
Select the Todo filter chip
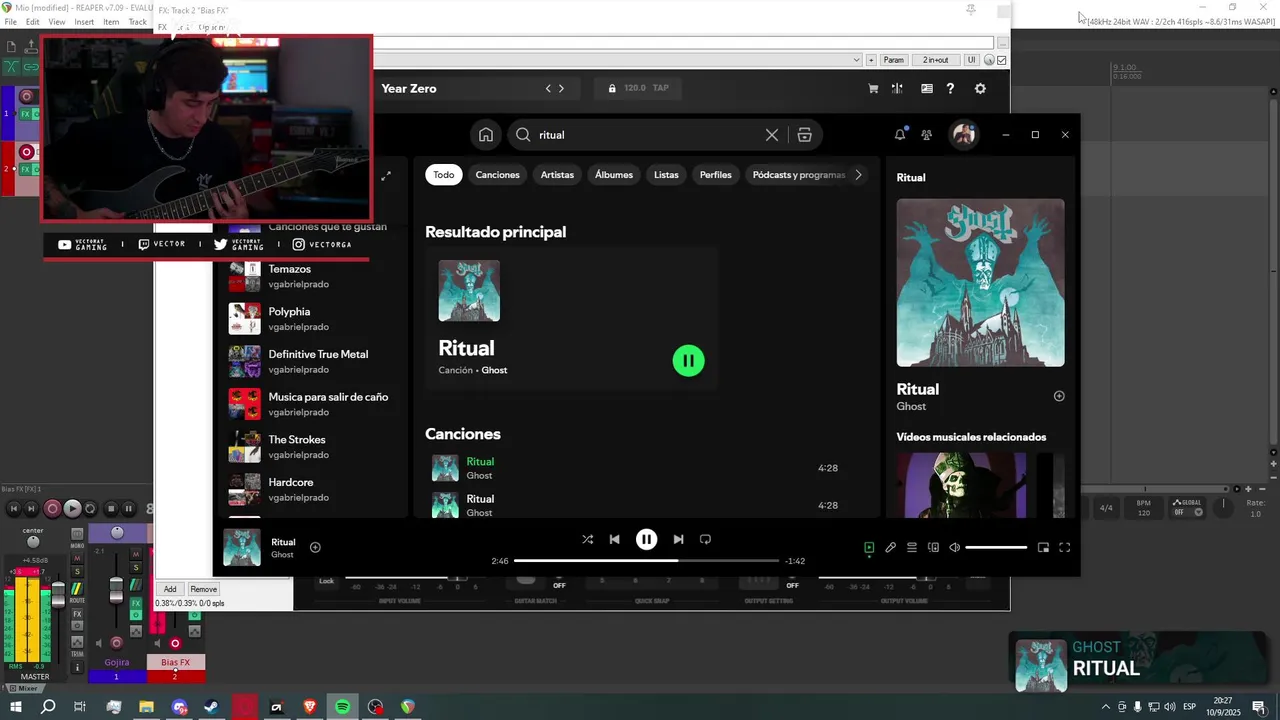pos(444,175)
